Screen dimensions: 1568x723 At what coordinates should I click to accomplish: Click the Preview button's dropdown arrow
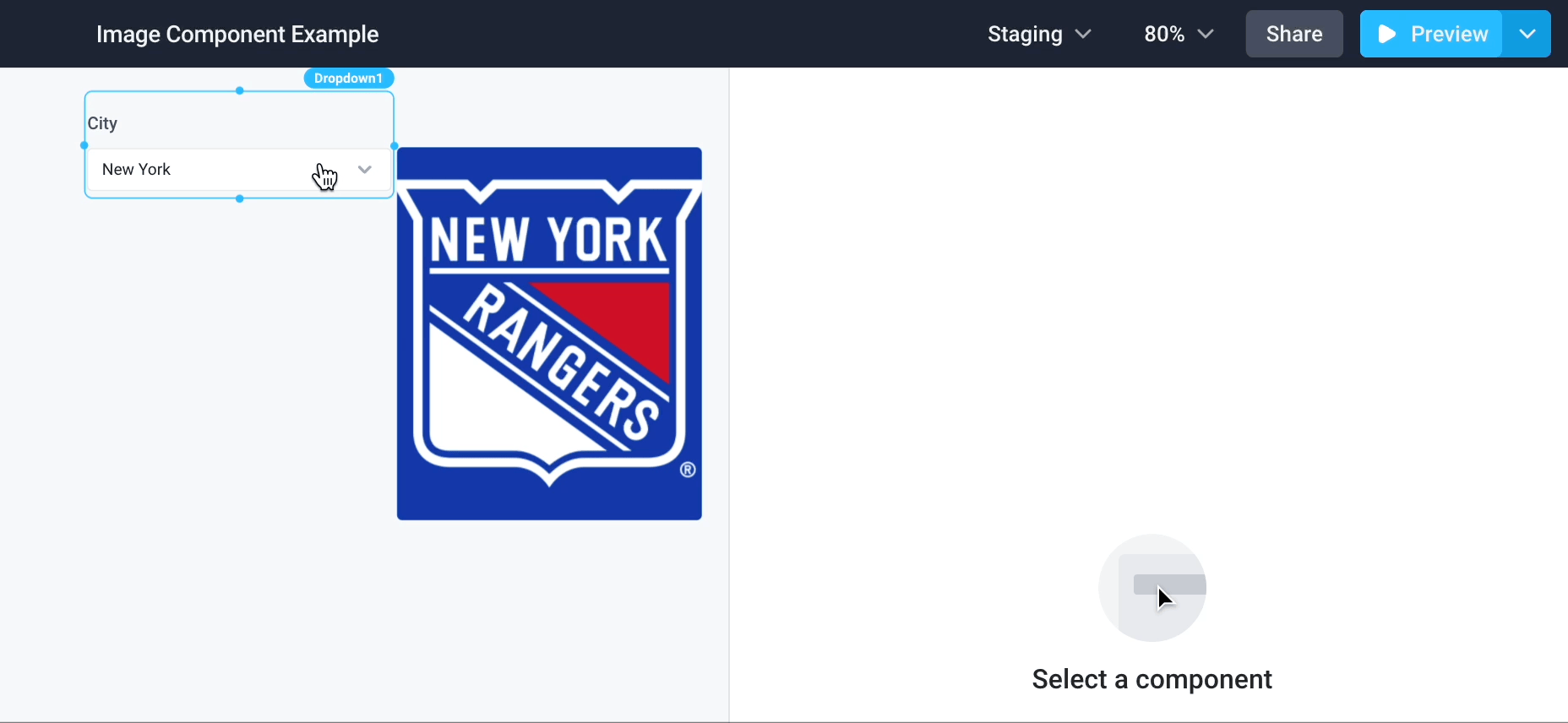pyautogui.click(x=1527, y=34)
